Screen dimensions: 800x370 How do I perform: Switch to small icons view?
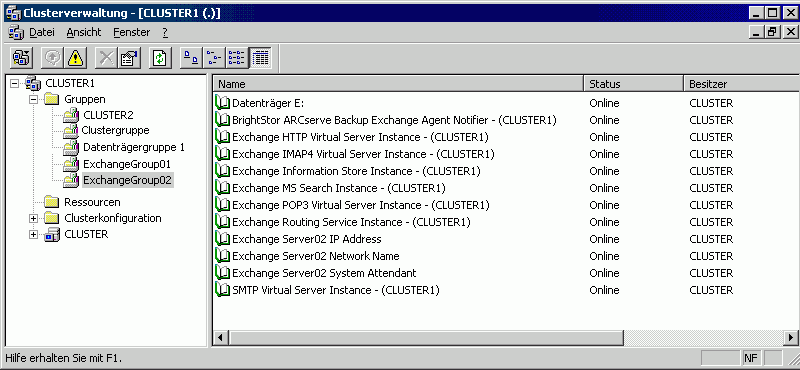[214, 58]
